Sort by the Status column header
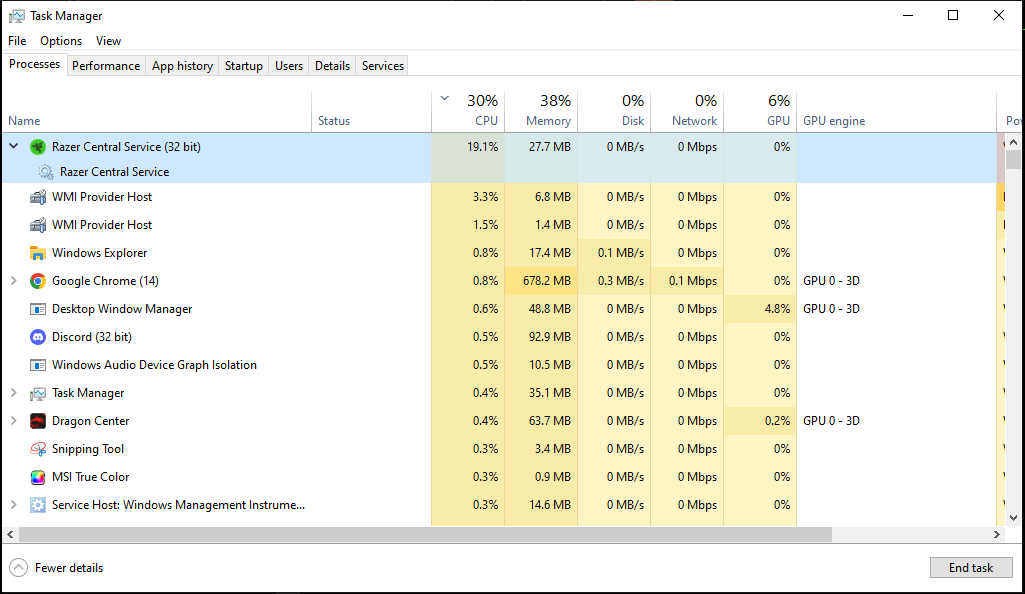1025x594 pixels. [371, 112]
